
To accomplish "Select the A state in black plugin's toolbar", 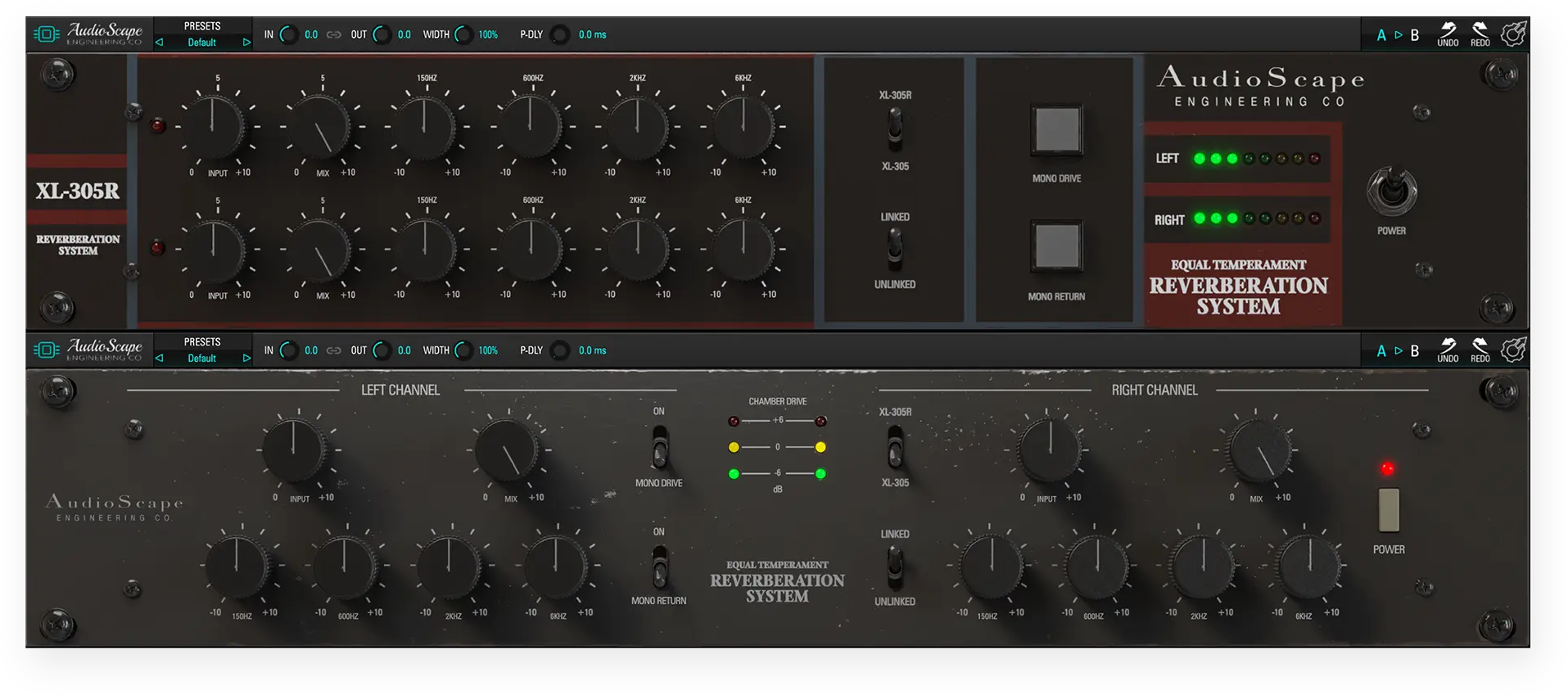I will pyautogui.click(x=1381, y=351).
